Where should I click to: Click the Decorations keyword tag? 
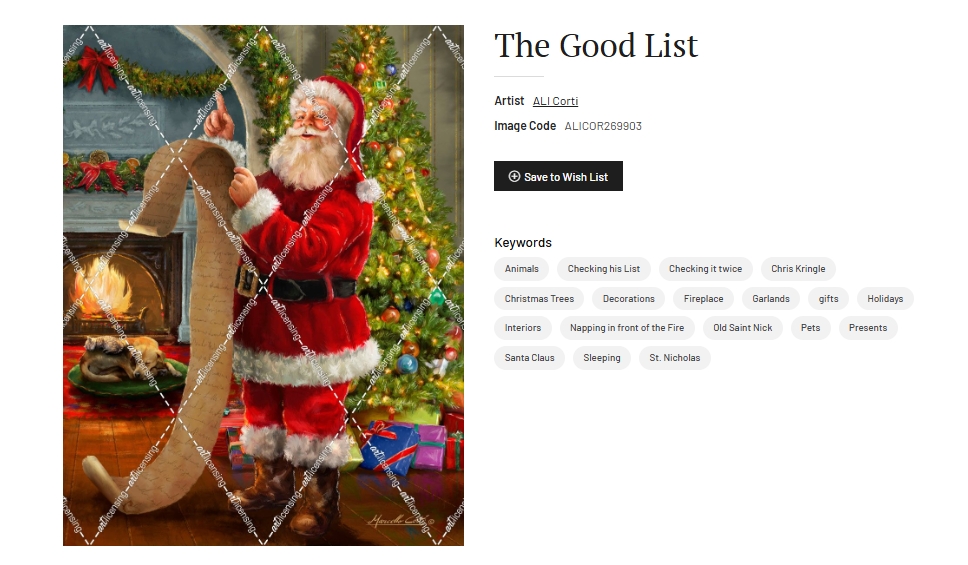(628, 298)
